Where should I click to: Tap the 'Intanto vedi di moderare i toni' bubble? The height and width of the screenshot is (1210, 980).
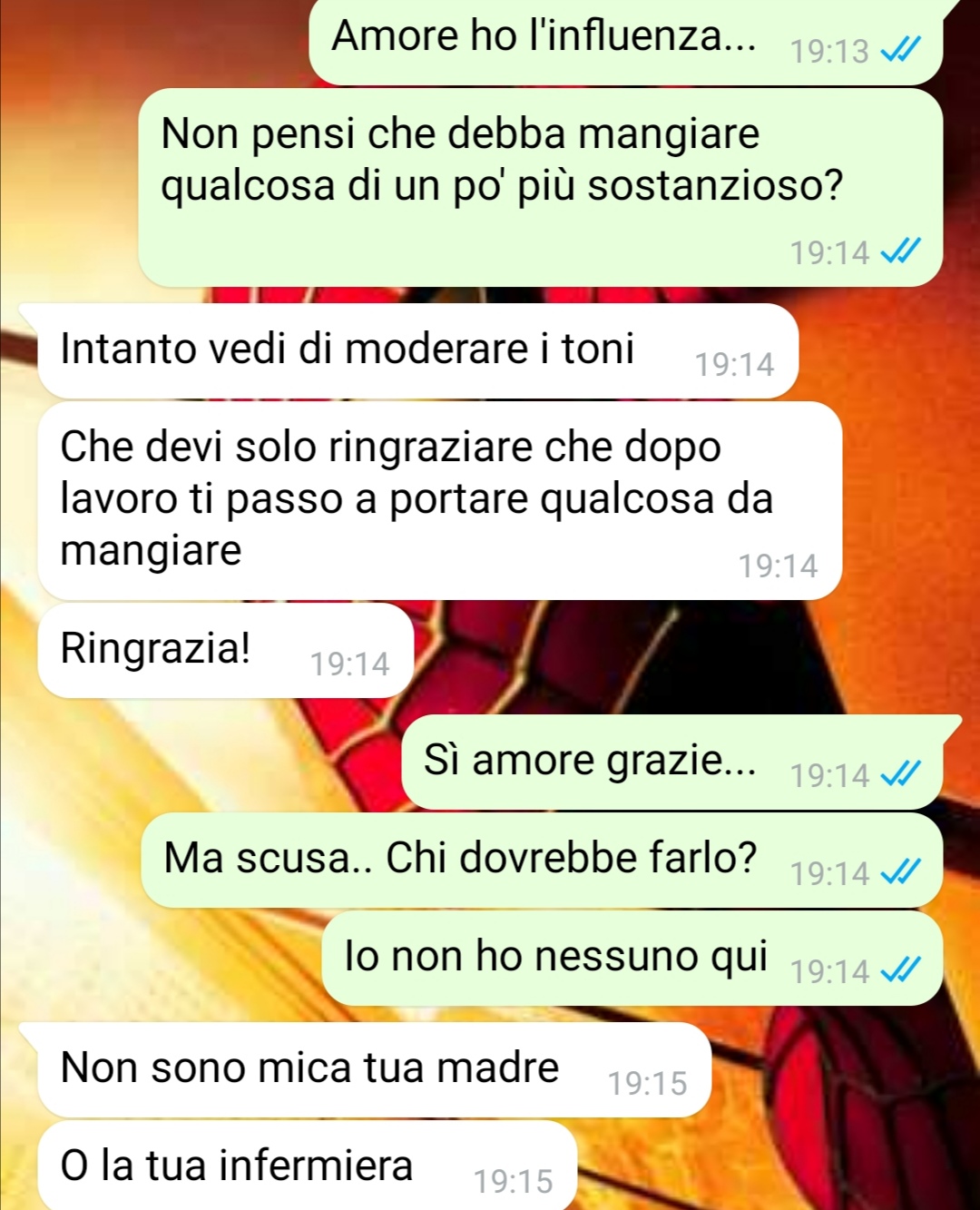coord(417,351)
